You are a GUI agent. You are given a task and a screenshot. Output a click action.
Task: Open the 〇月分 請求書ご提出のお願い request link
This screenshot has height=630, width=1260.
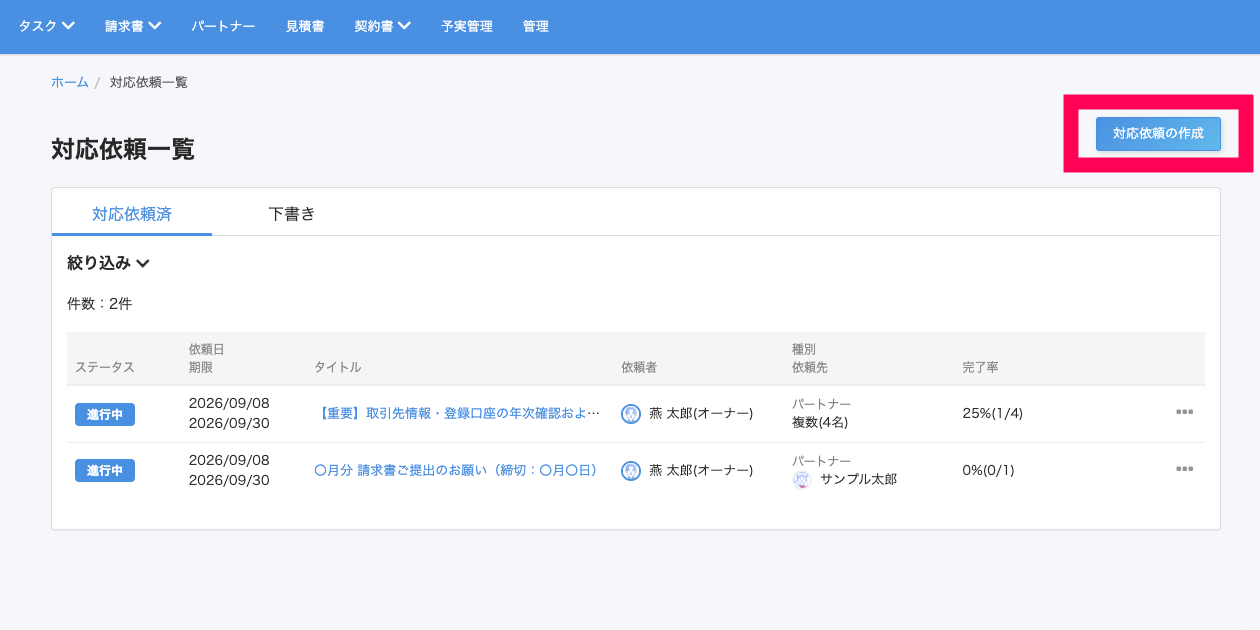(x=455, y=470)
